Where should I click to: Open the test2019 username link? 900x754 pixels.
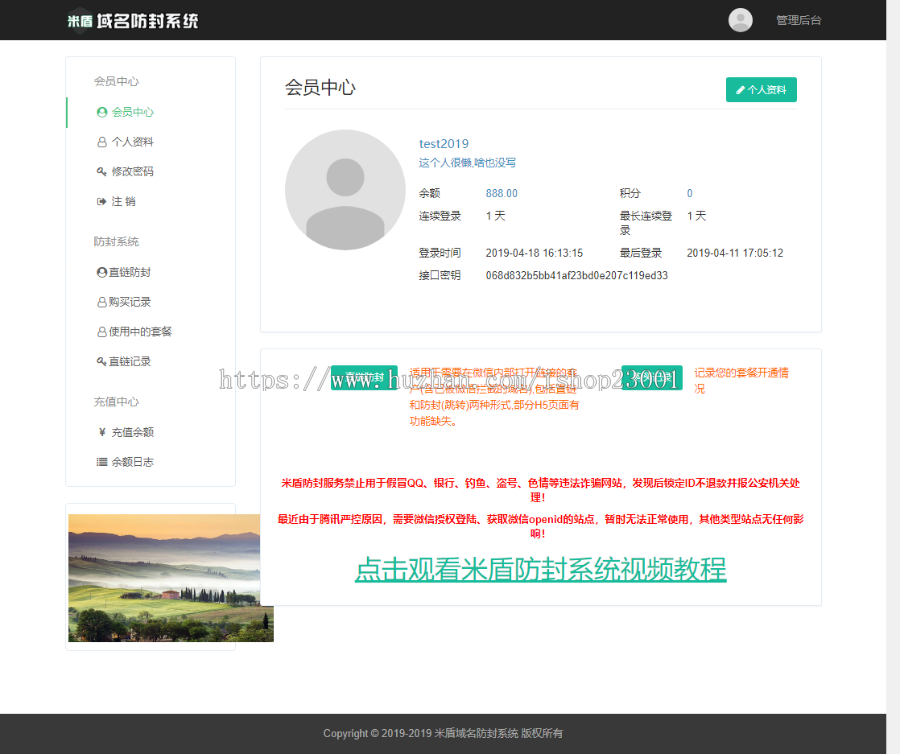(x=444, y=143)
